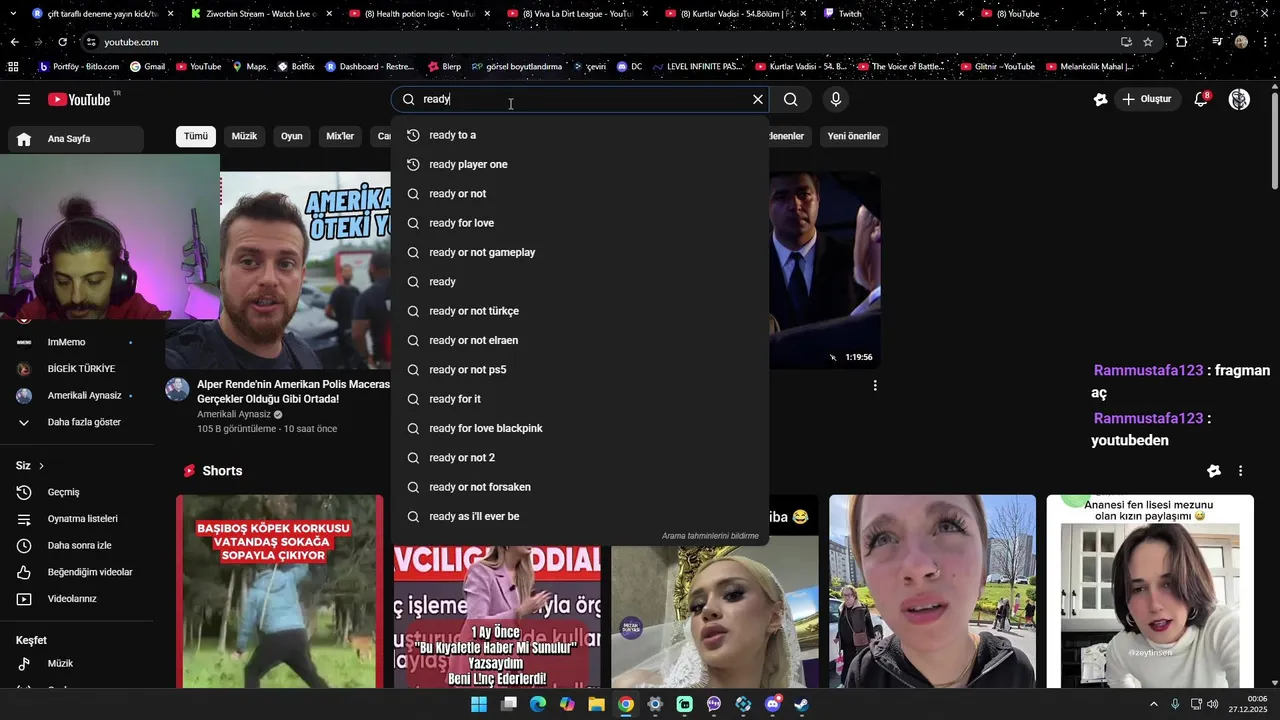
Task: Open the ImMemo subscription channel
Action: point(76,342)
